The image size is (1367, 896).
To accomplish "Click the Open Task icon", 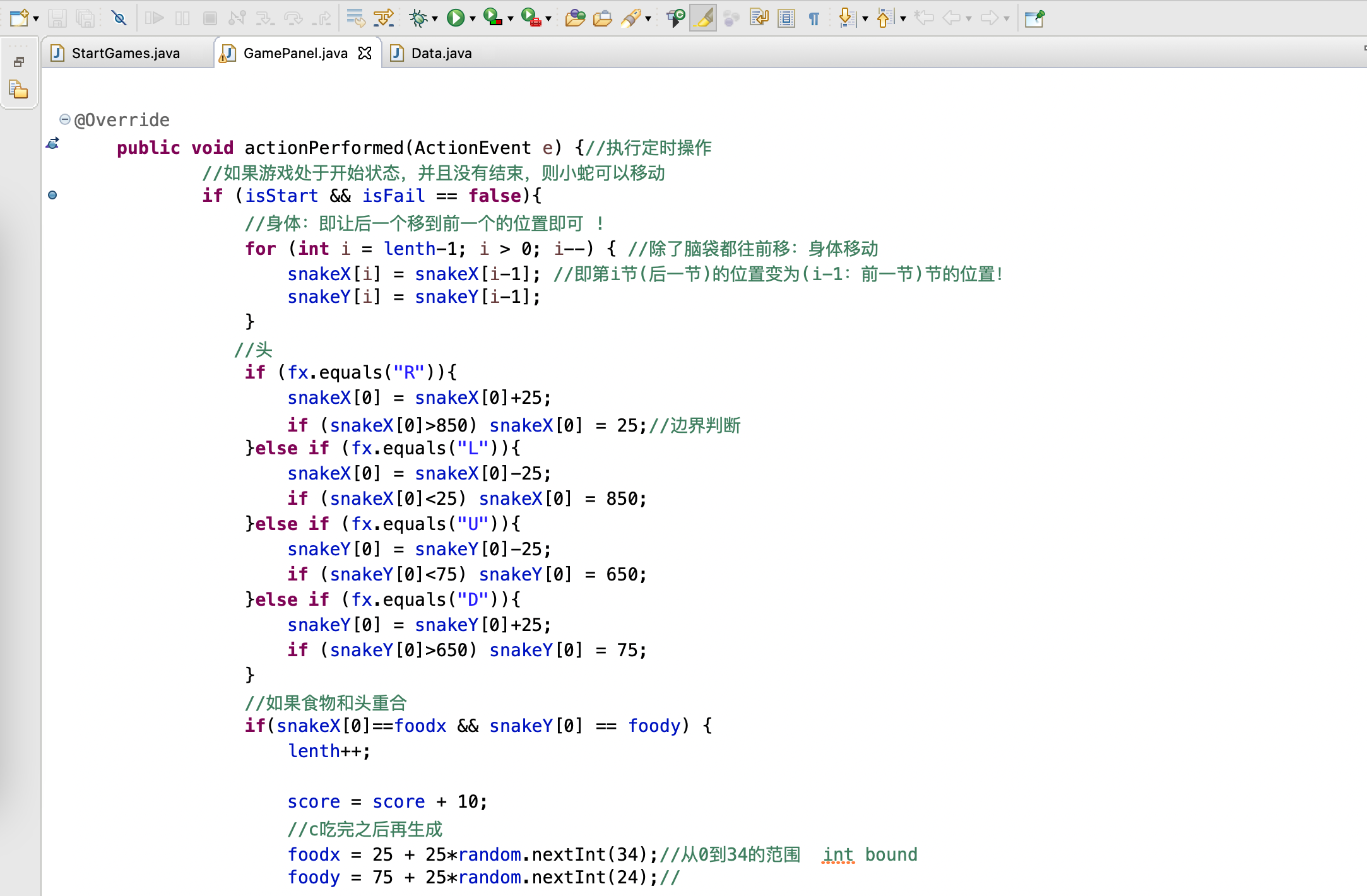I will pos(603,18).
